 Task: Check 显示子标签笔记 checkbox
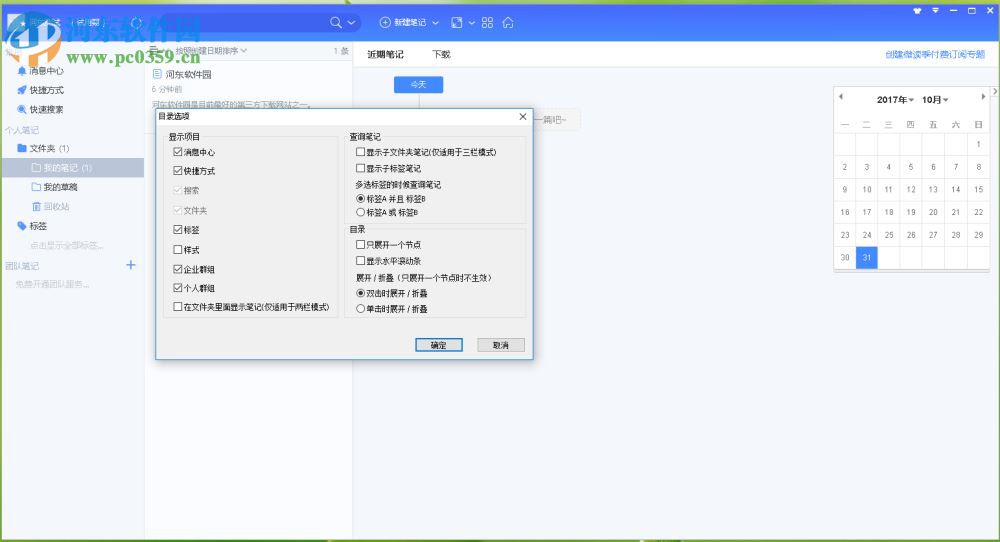[360, 168]
